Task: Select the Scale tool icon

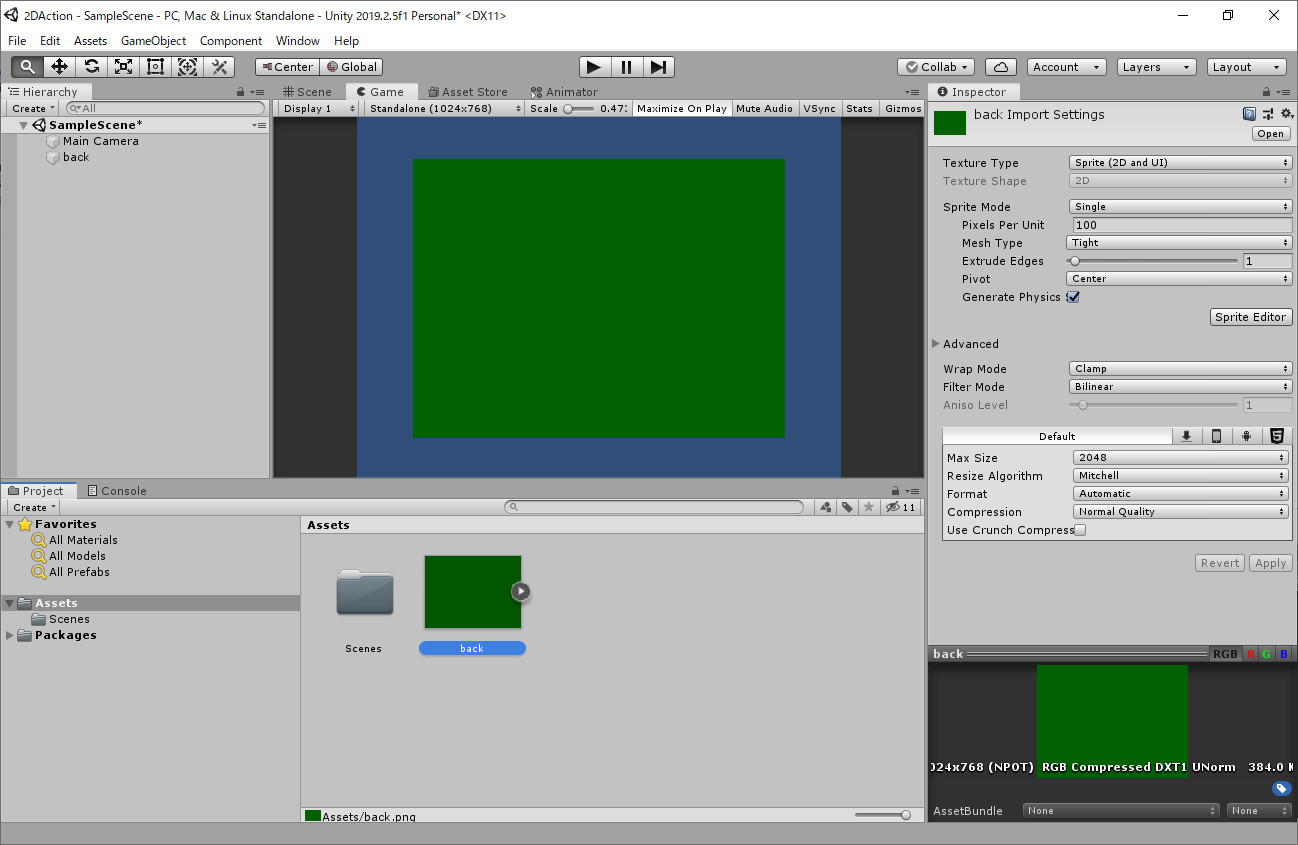Action: coord(123,67)
